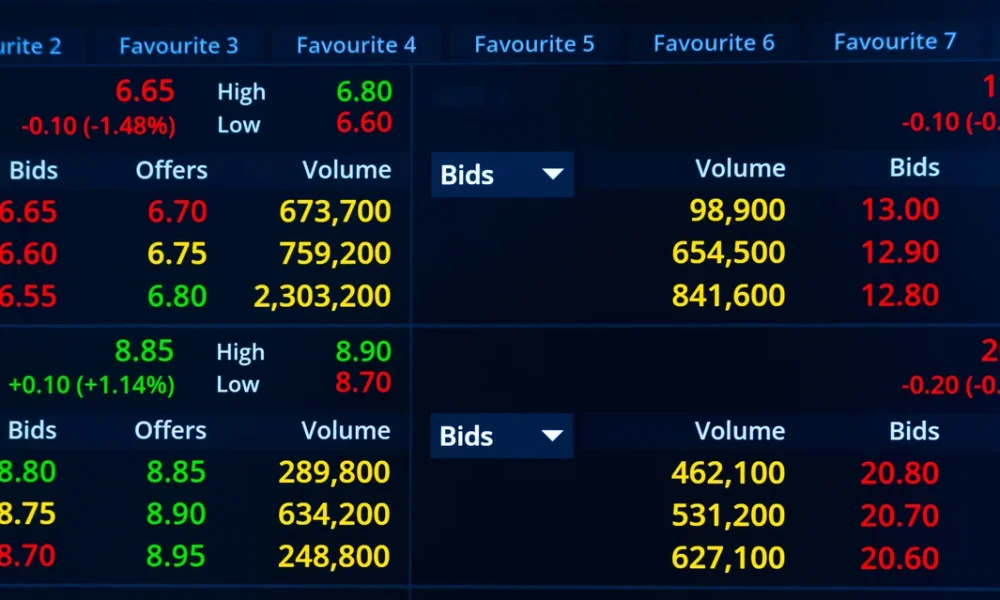Click the Offers column header

point(171,170)
